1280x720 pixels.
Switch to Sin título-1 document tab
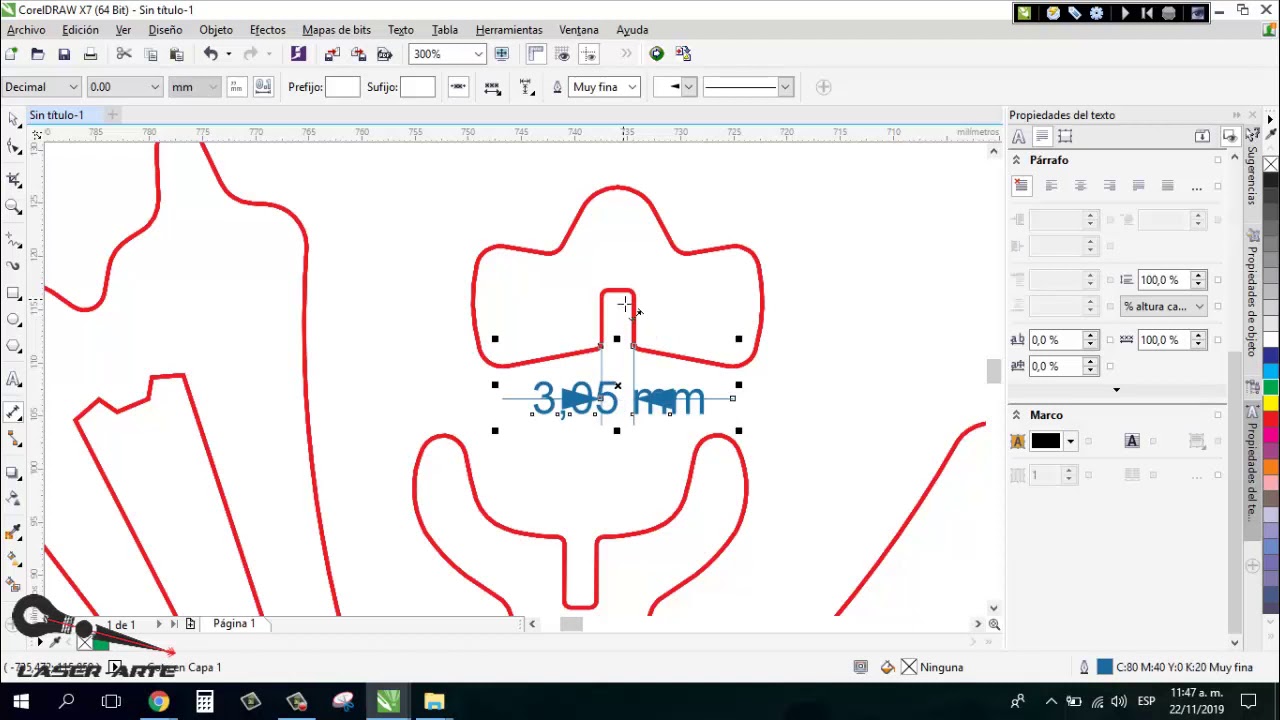point(57,115)
